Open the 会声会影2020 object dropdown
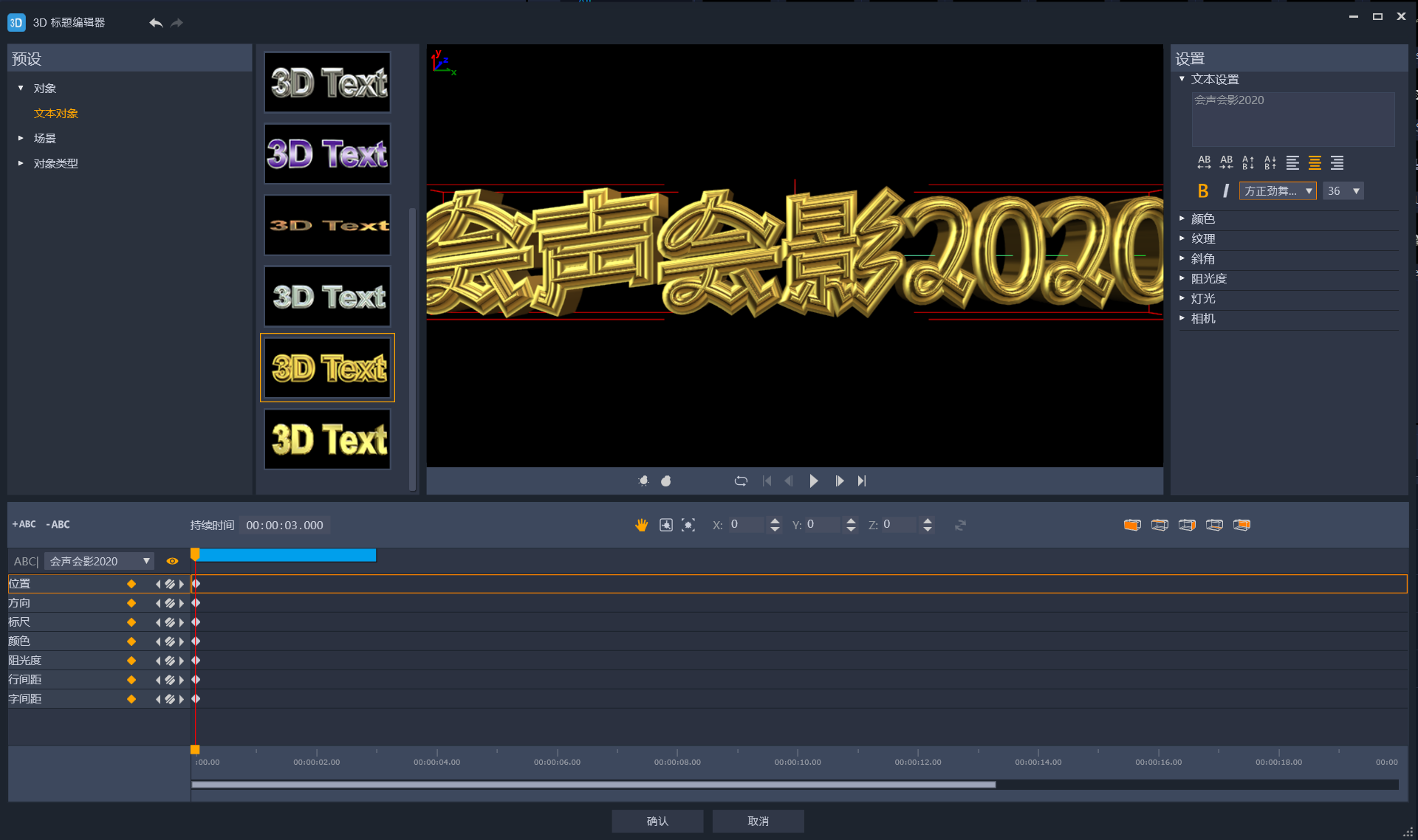Screen dimensions: 1418x840 point(99,561)
